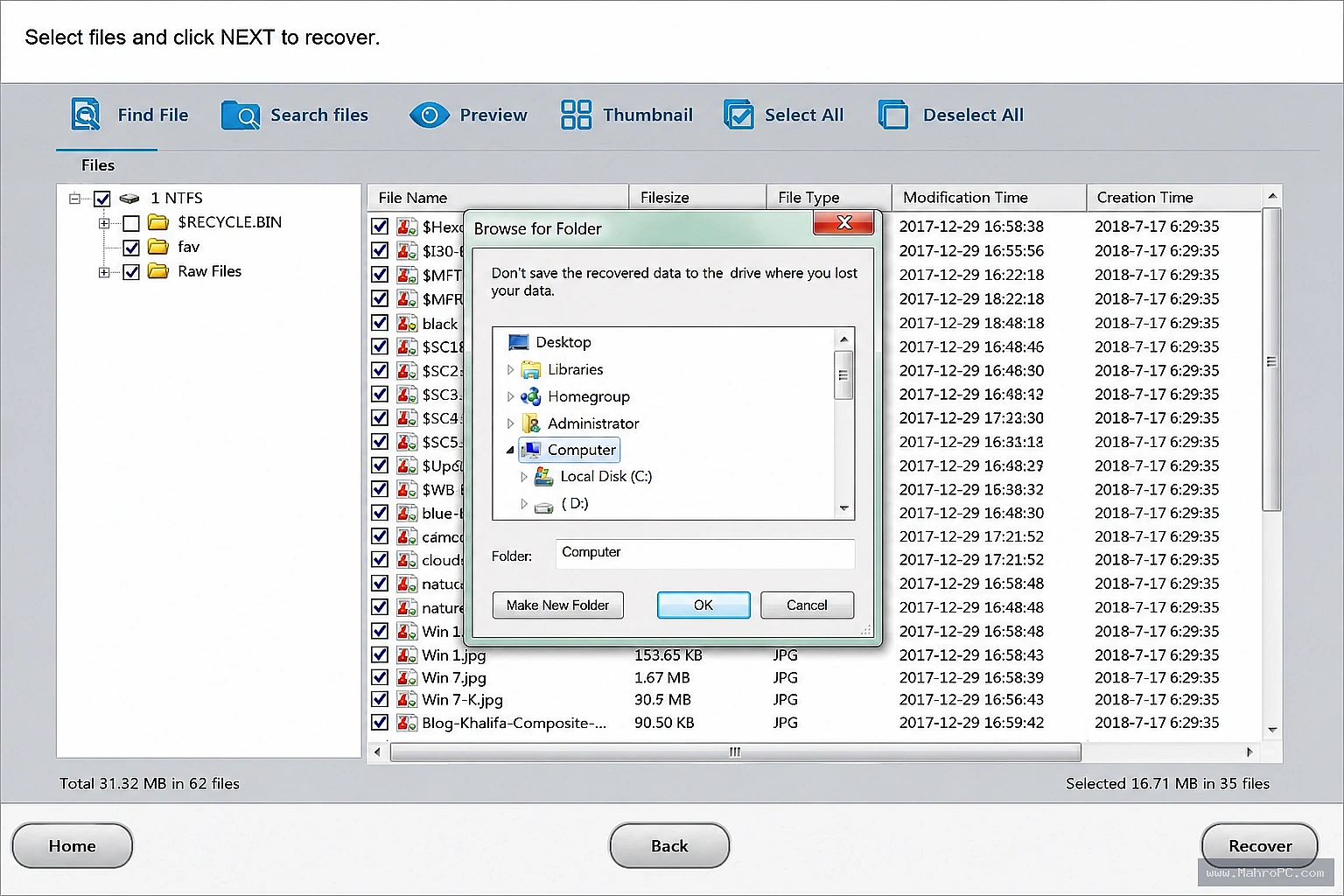
Task: Uncheck the Blog-Khalifa-Composite checkbox
Action: pos(380,723)
